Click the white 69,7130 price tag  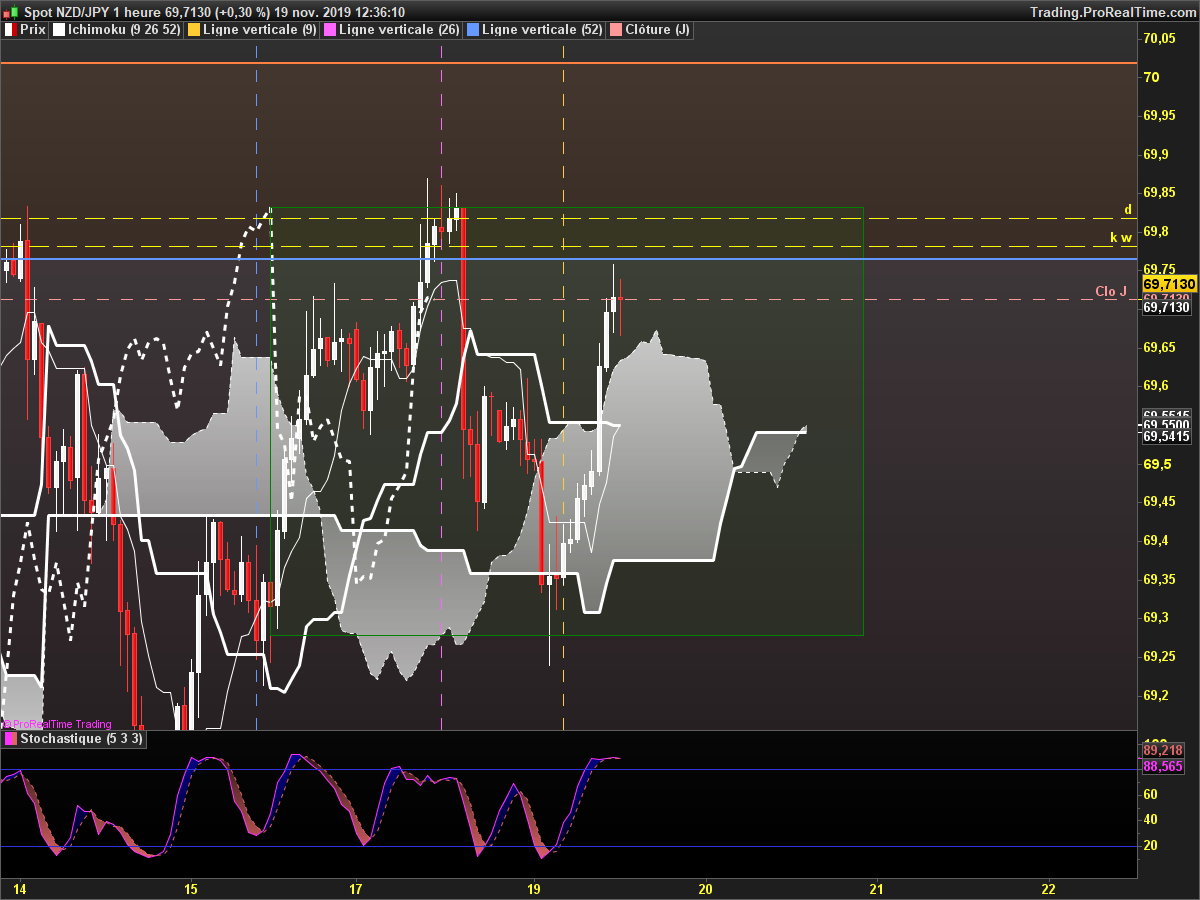1169,308
